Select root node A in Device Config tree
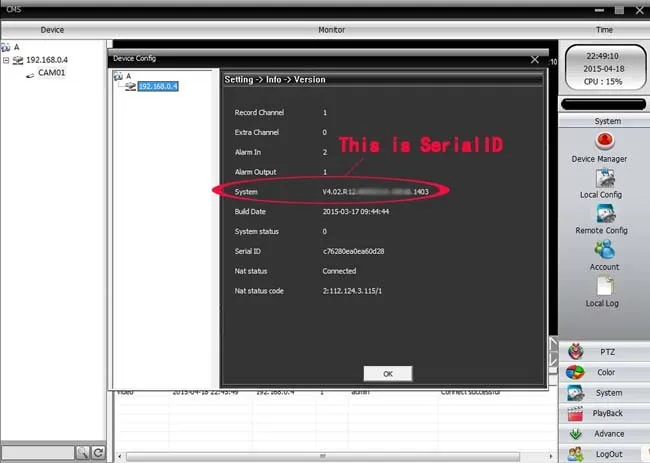 coord(129,76)
